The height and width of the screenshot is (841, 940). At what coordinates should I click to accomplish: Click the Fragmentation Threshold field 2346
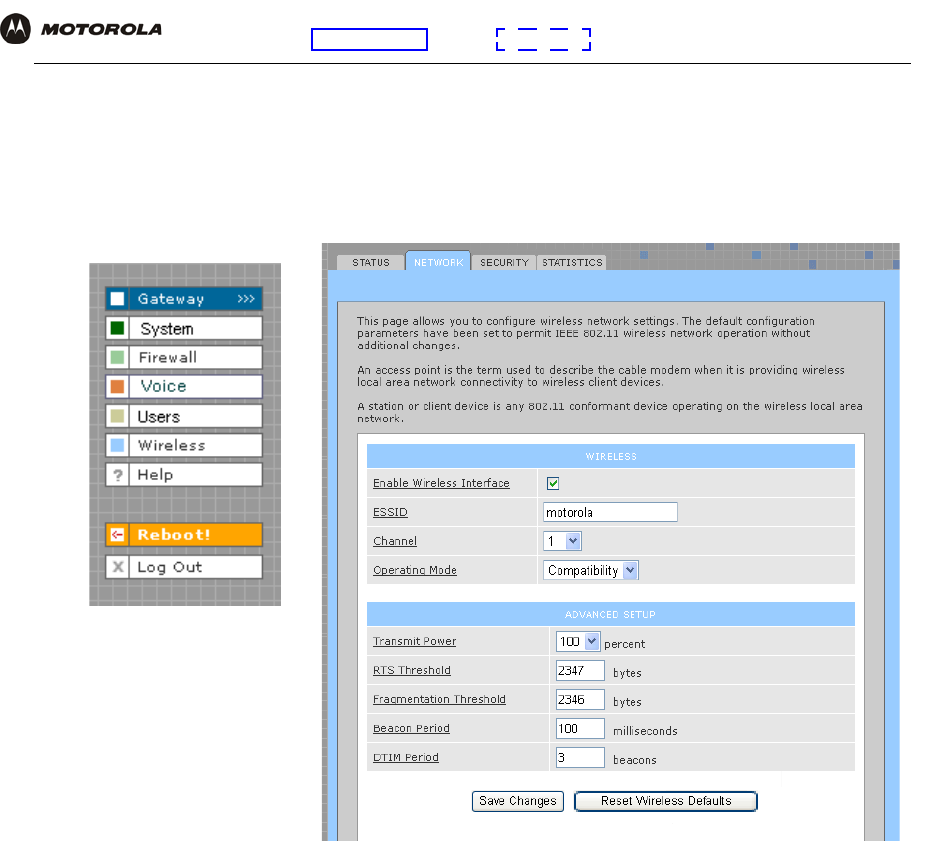pos(580,699)
